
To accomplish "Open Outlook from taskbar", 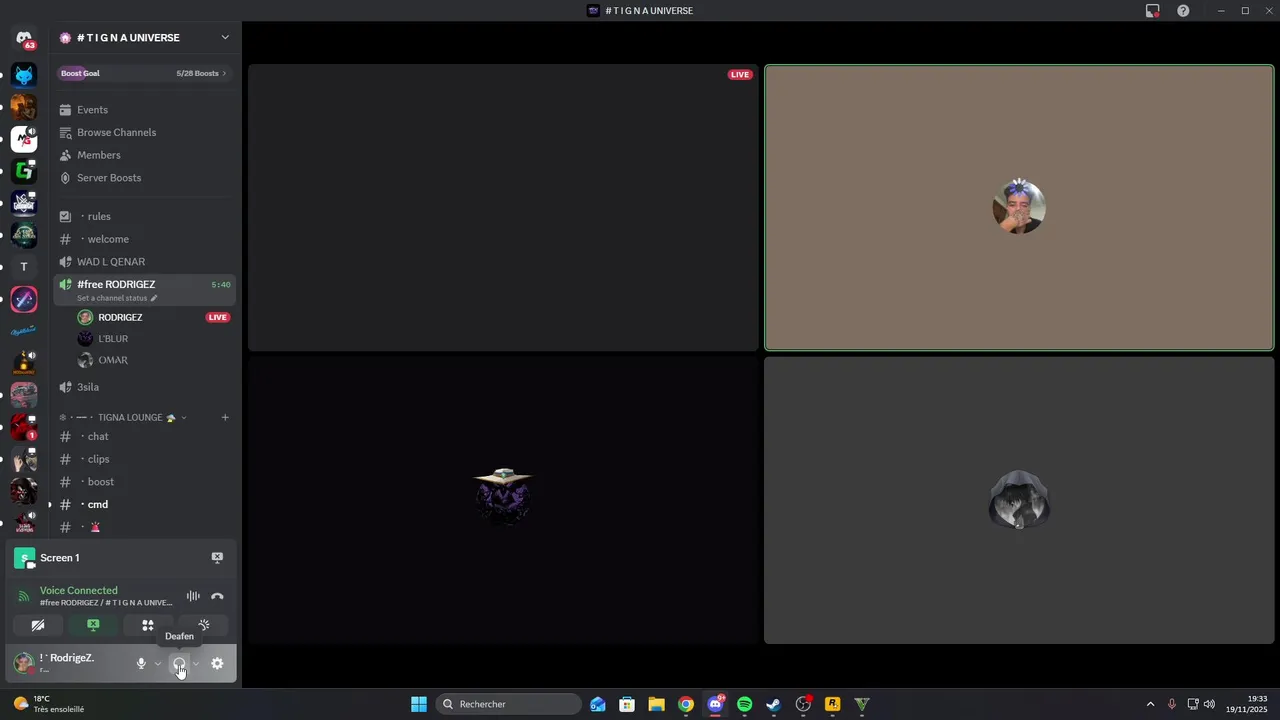I will pyautogui.click(x=598, y=704).
